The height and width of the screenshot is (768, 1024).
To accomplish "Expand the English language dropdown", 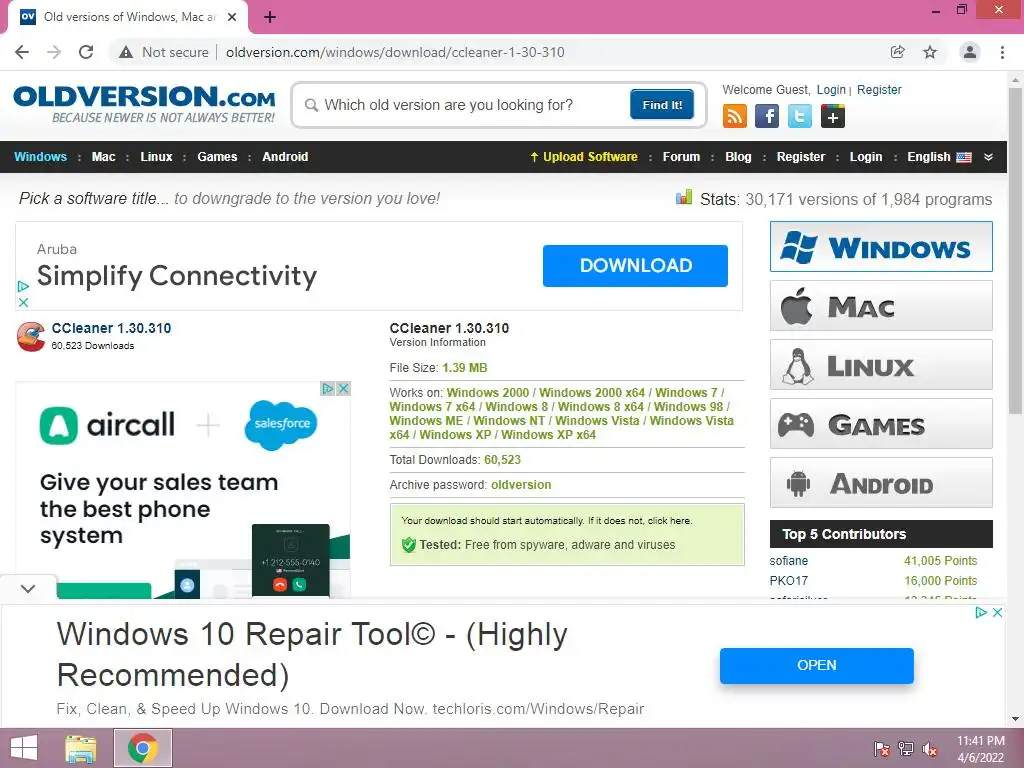I will [950, 157].
